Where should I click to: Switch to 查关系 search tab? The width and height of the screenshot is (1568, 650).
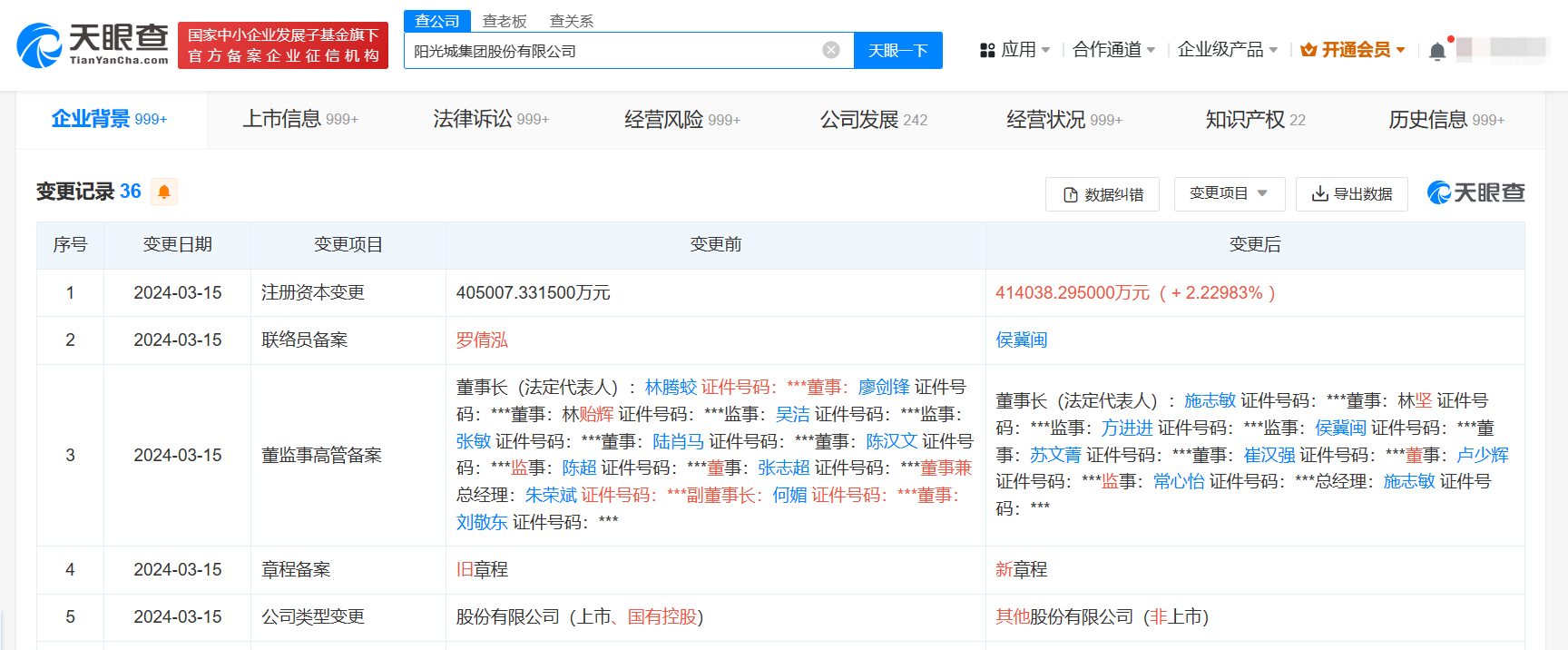pos(572,21)
